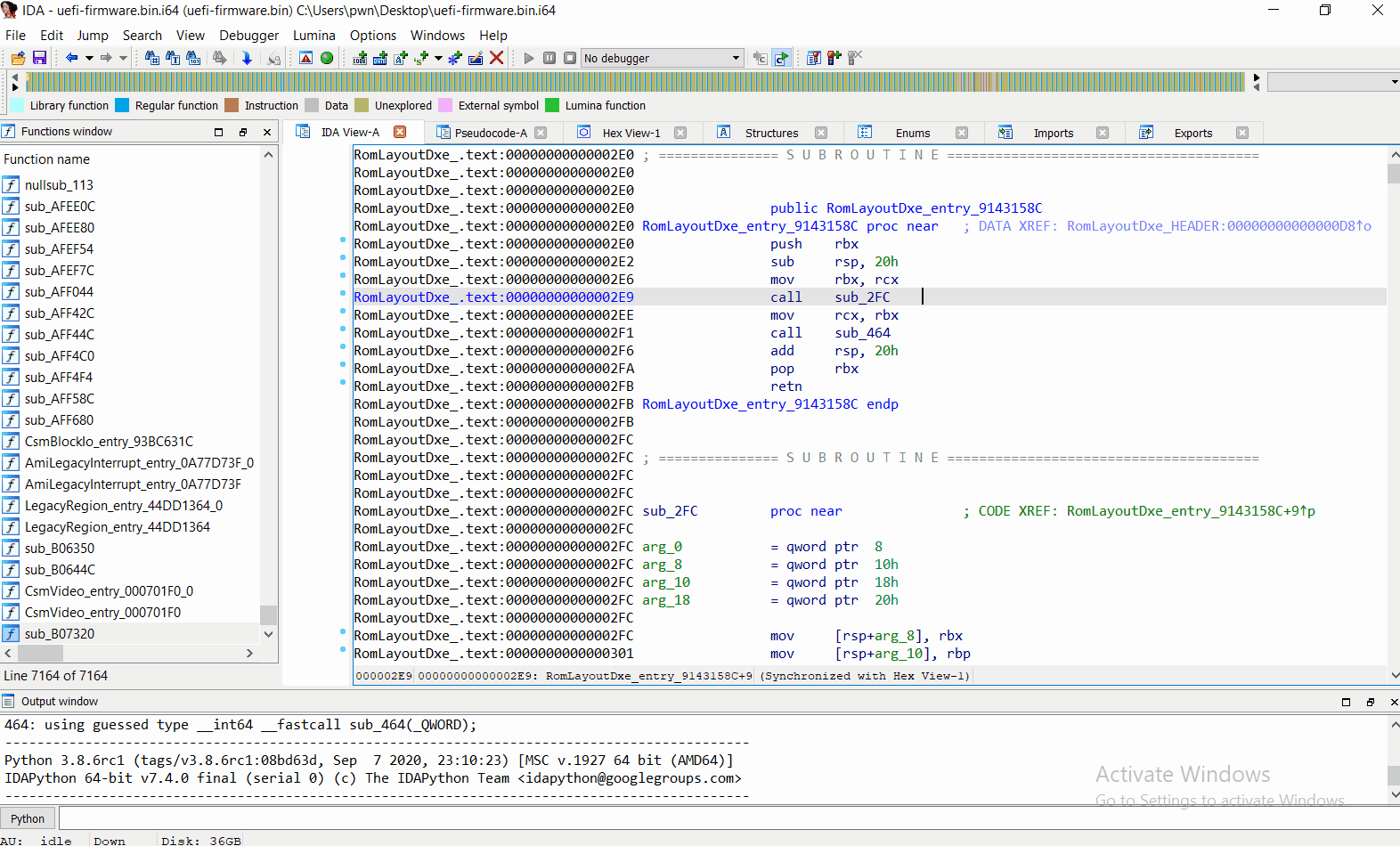Viewport: 1400px width, 846px height.
Task: Click the Function name column header
Action: click(x=46, y=159)
